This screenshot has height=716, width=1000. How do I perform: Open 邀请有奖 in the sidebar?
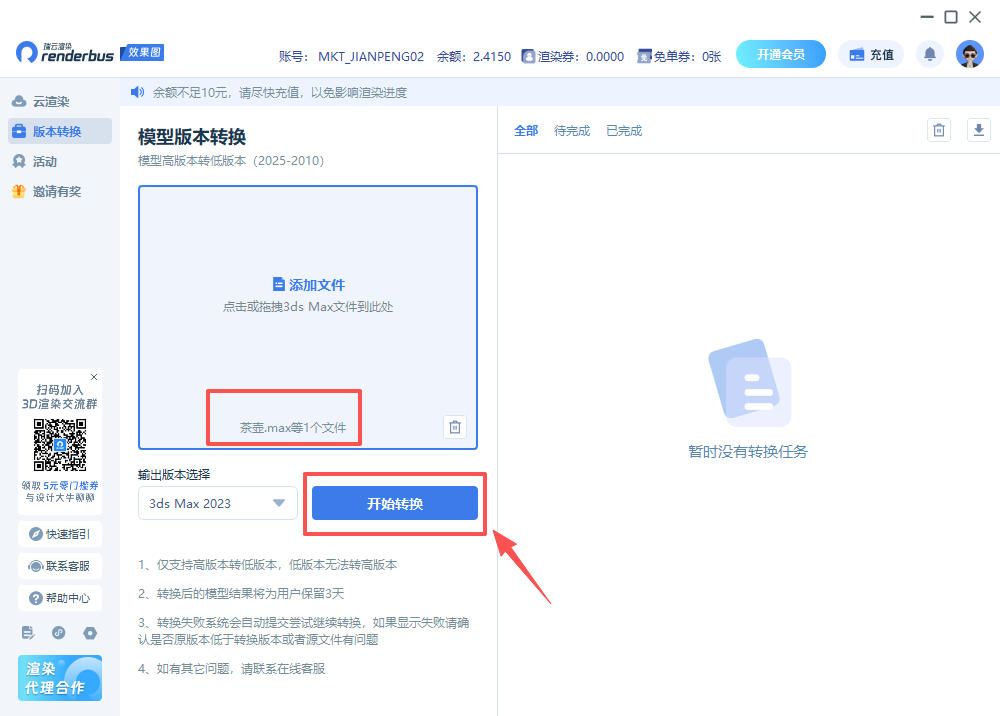pos(58,191)
